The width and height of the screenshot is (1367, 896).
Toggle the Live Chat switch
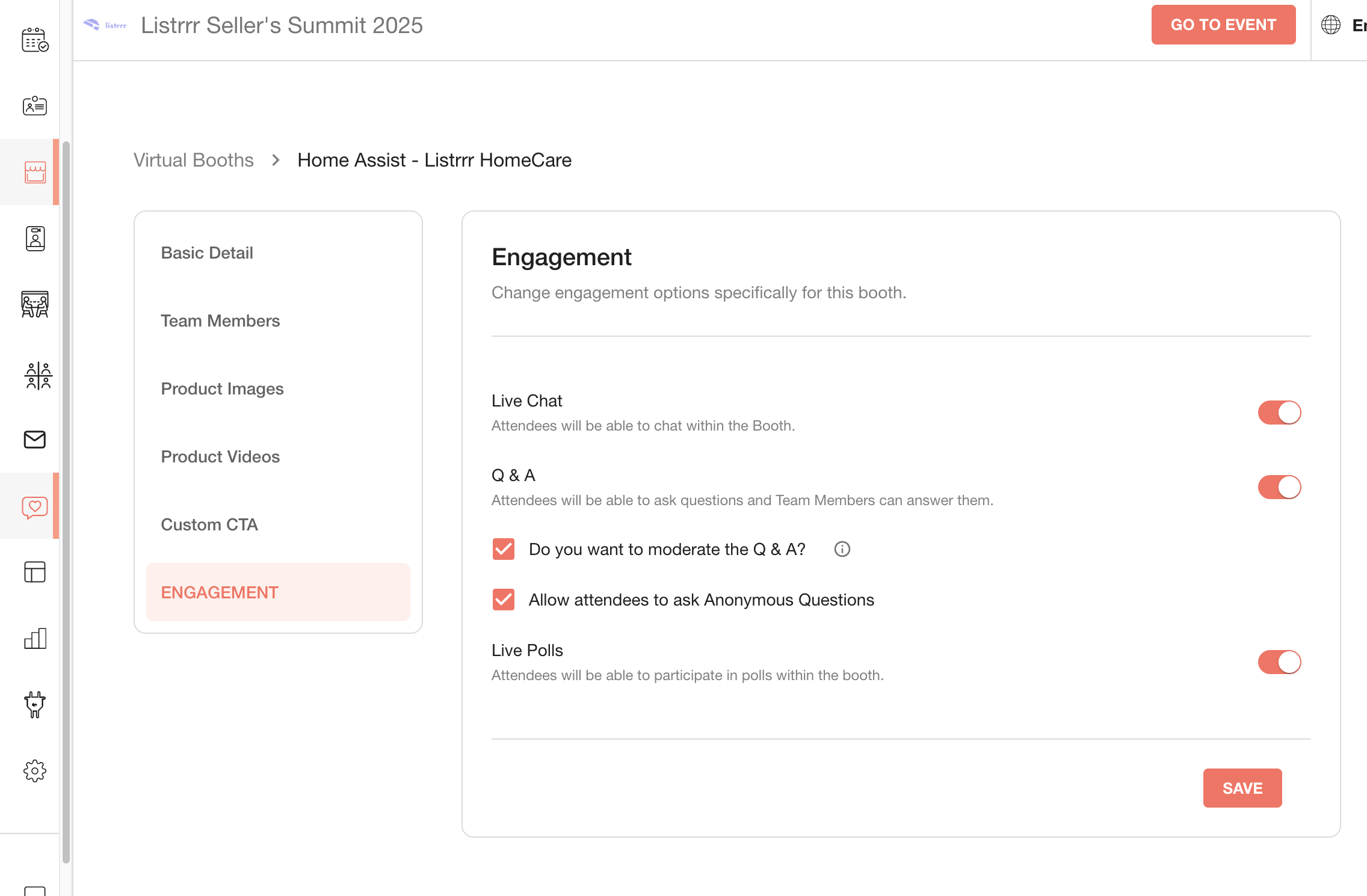tap(1279, 413)
